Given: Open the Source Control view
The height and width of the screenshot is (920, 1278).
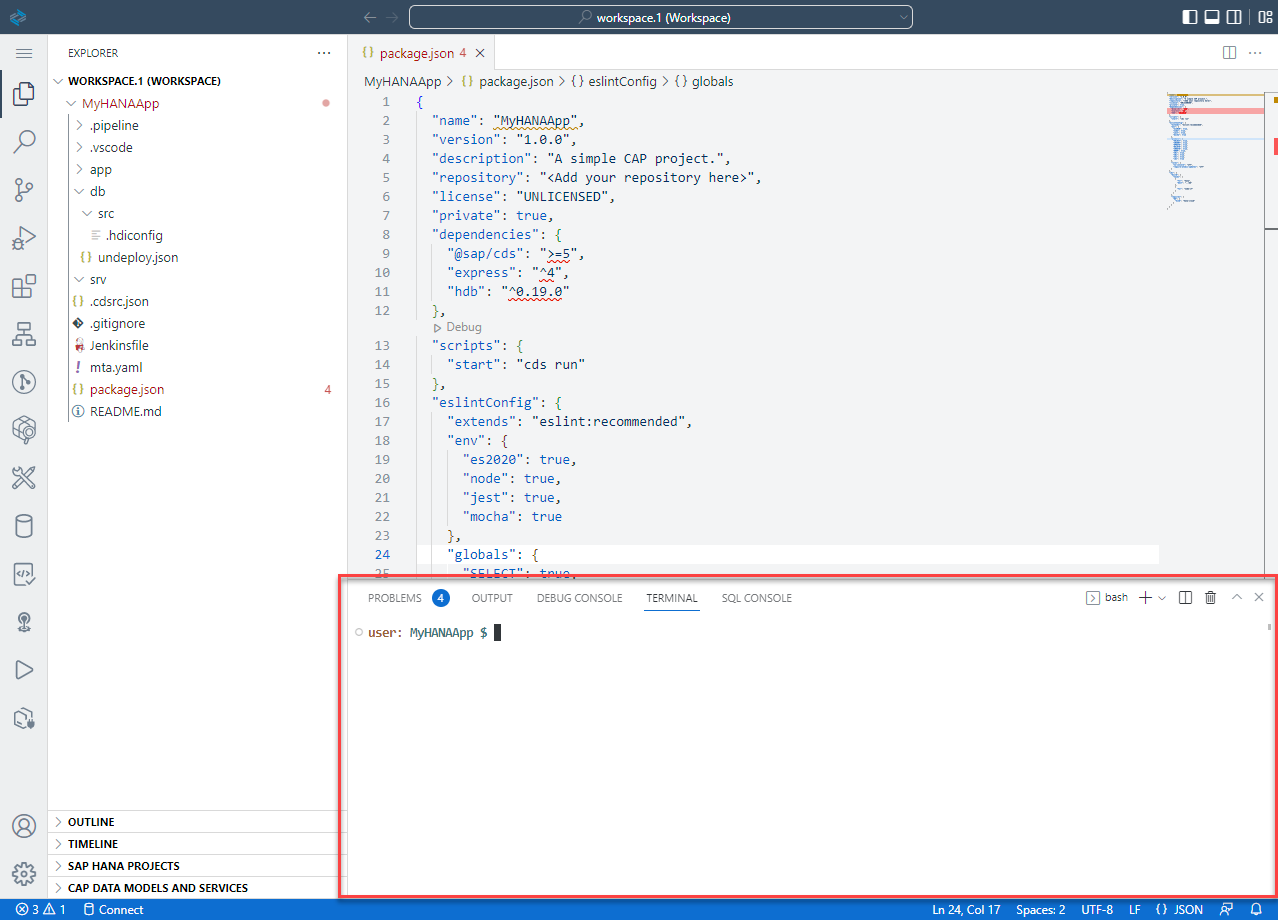Looking at the screenshot, I should (x=24, y=190).
